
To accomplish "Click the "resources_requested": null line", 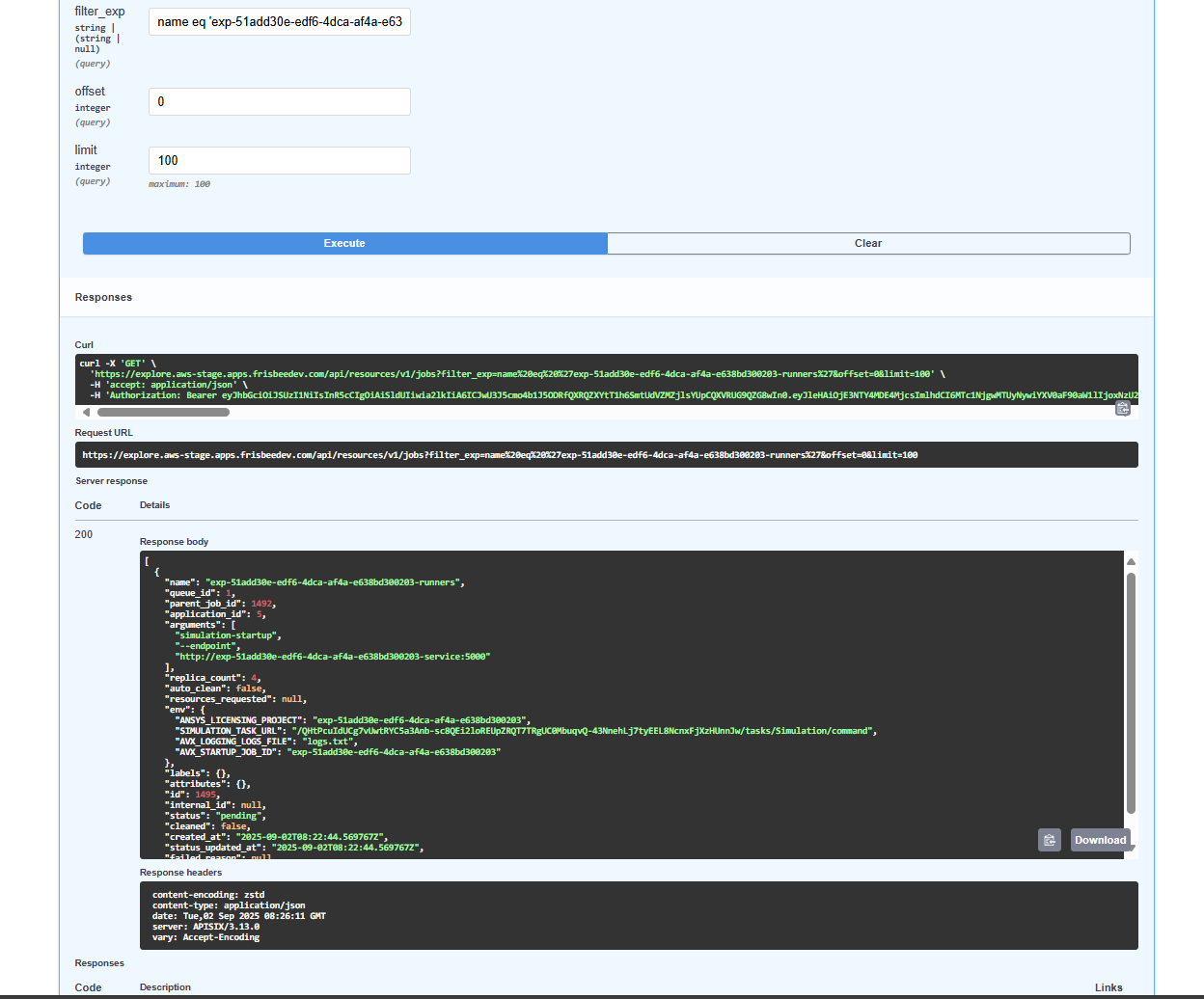I will (x=237, y=699).
